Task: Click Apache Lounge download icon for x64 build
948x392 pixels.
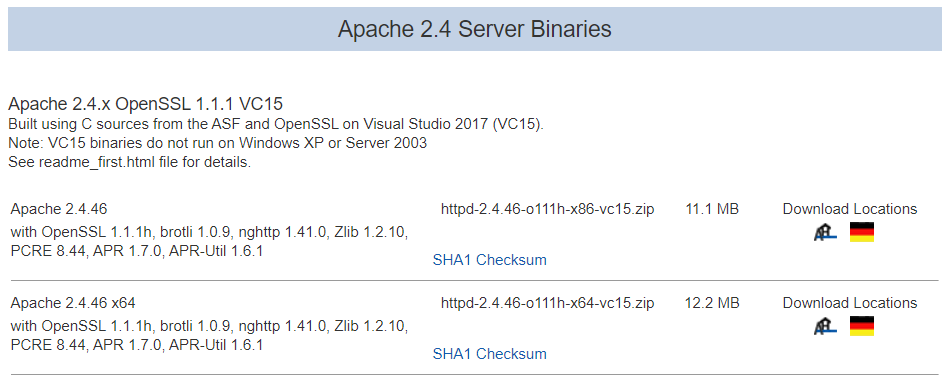Action: click(825, 326)
